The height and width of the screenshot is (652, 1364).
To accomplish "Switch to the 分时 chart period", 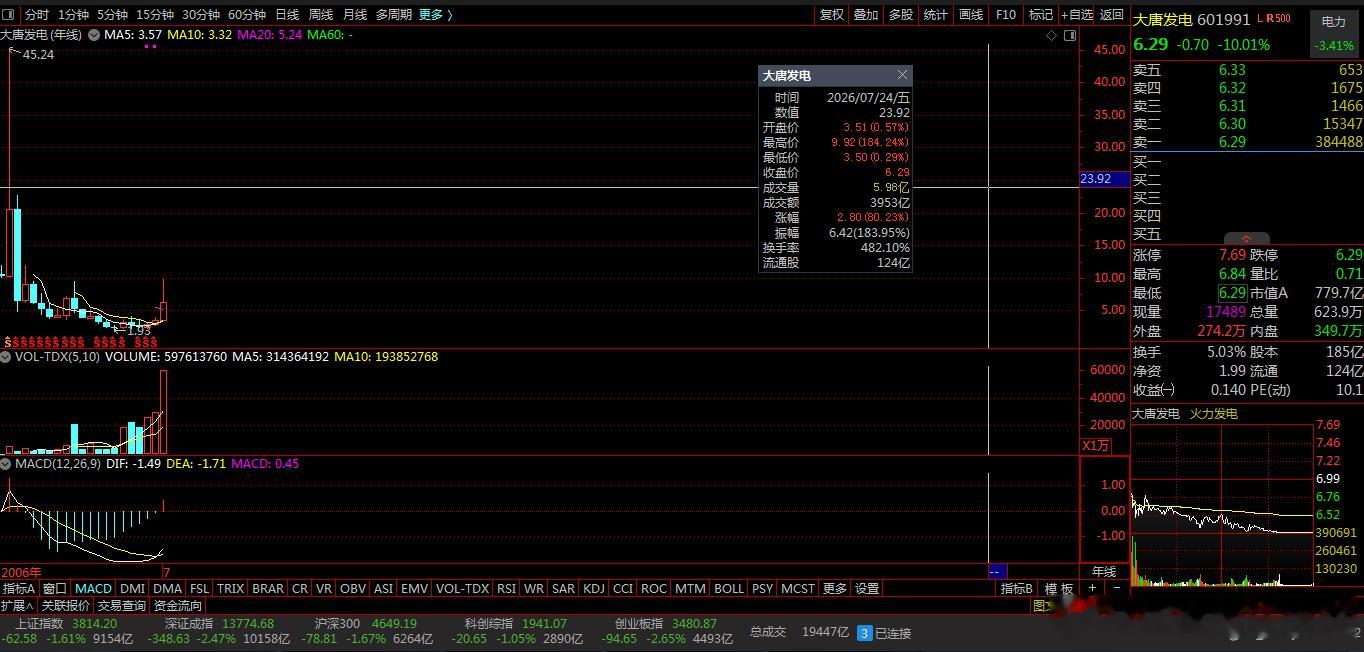I will (x=37, y=15).
